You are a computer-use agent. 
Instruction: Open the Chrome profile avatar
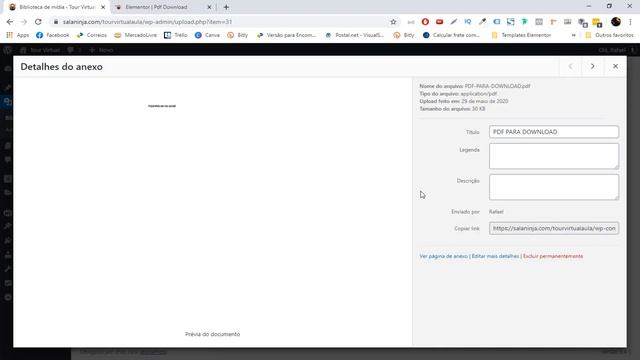616,22
